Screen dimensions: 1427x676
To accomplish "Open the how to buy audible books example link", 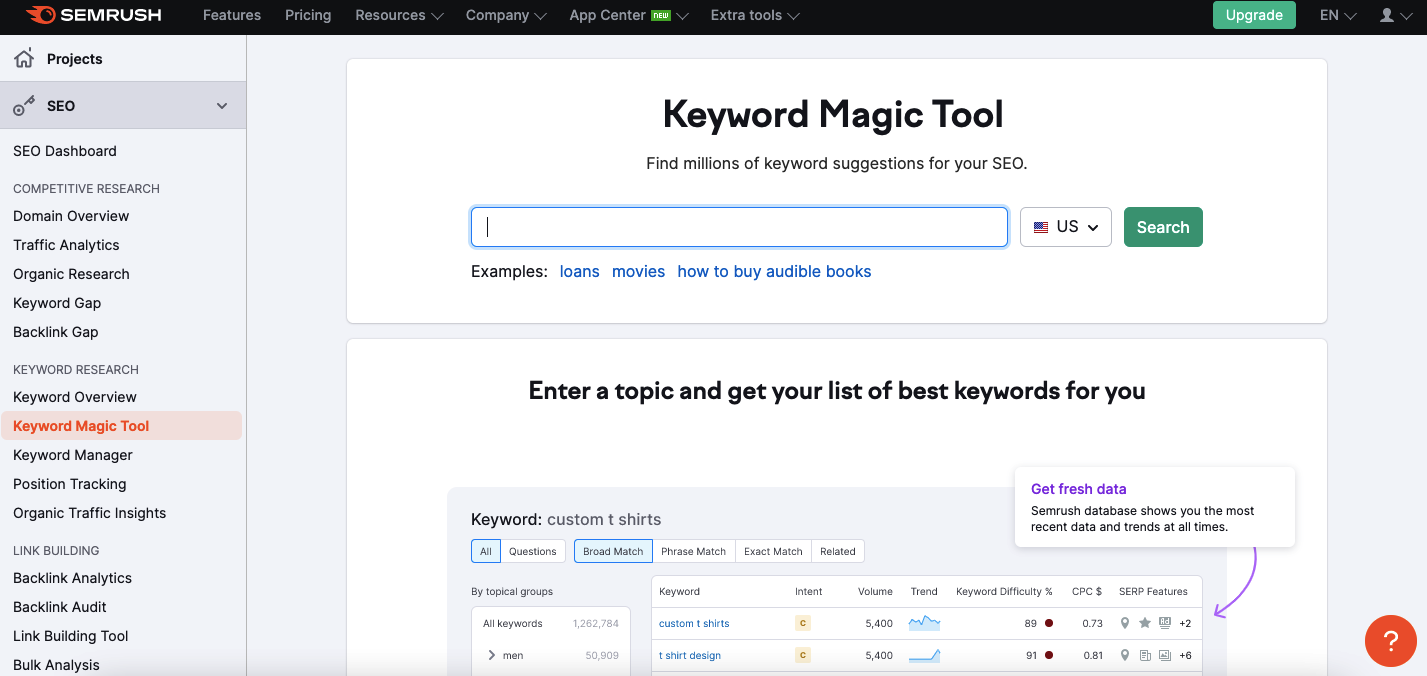I will pos(774,271).
